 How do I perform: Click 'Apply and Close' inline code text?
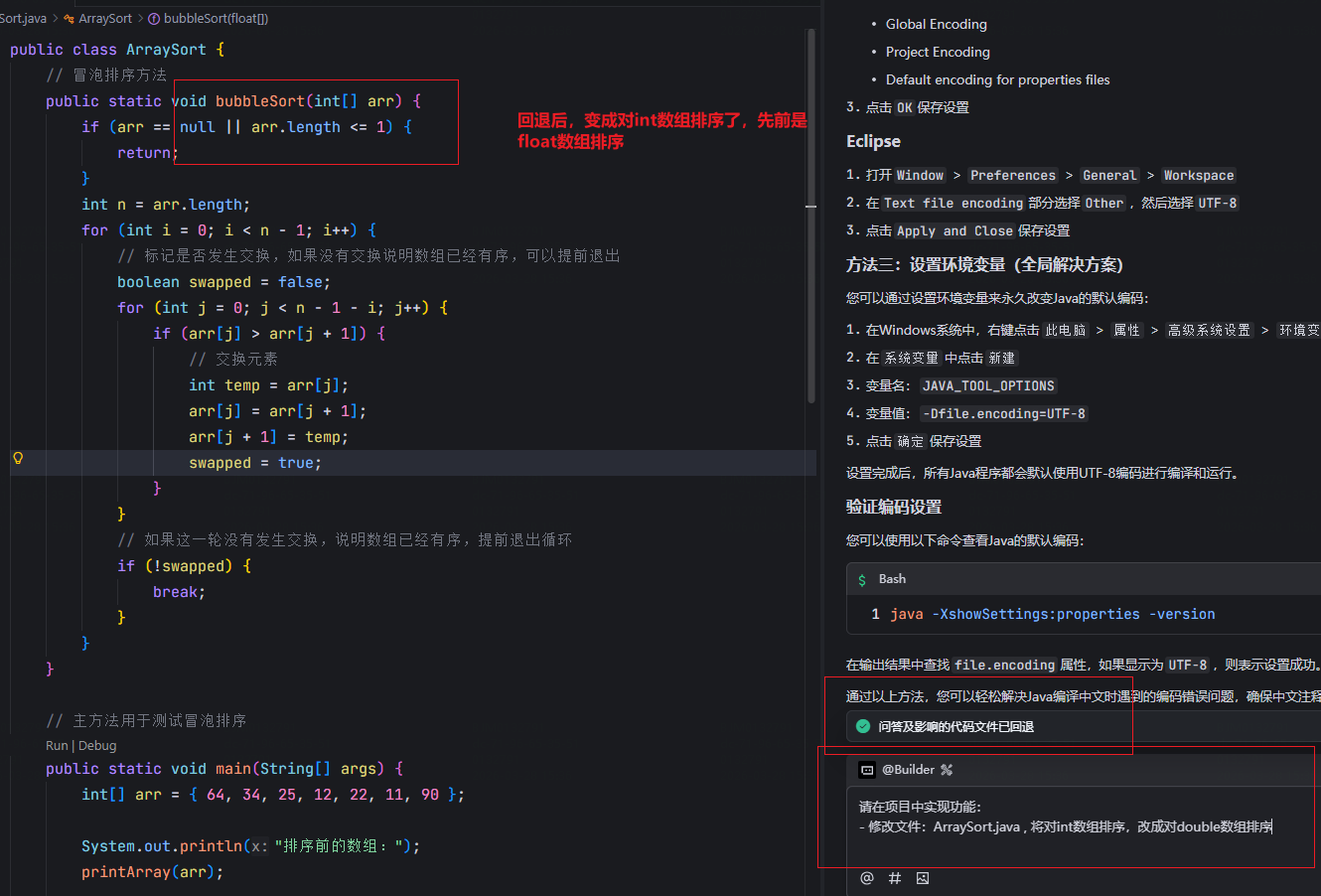[954, 230]
